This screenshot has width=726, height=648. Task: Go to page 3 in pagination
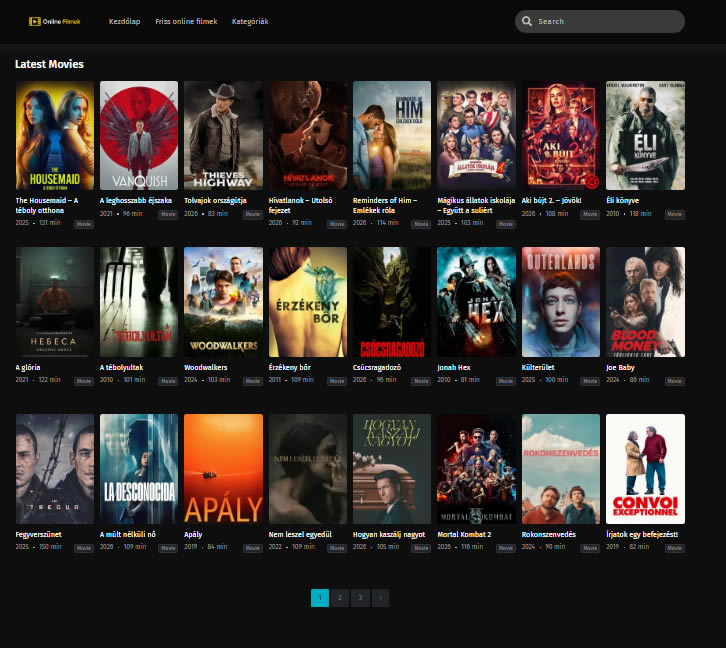[x=360, y=598]
